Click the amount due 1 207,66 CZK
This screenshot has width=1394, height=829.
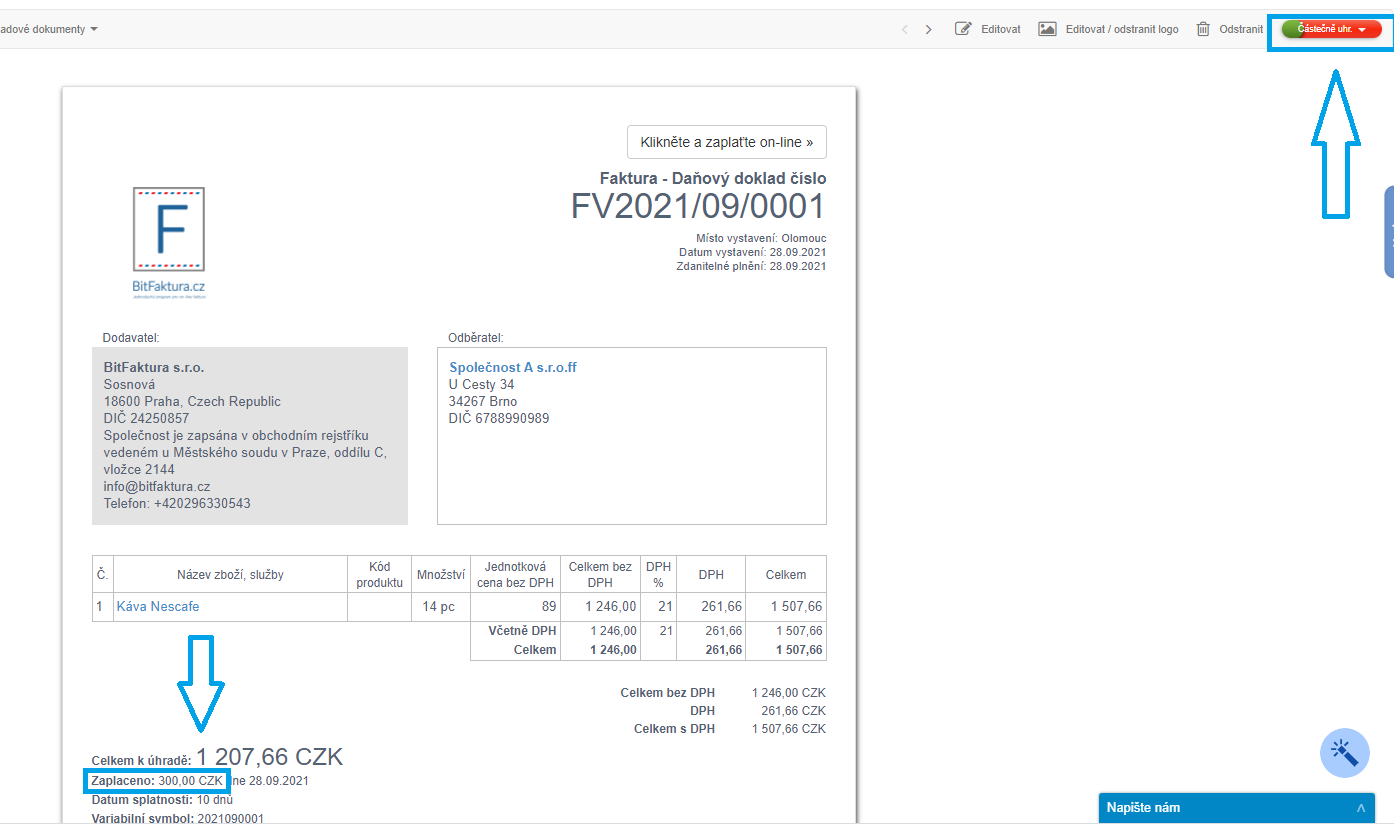click(x=269, y=757)
